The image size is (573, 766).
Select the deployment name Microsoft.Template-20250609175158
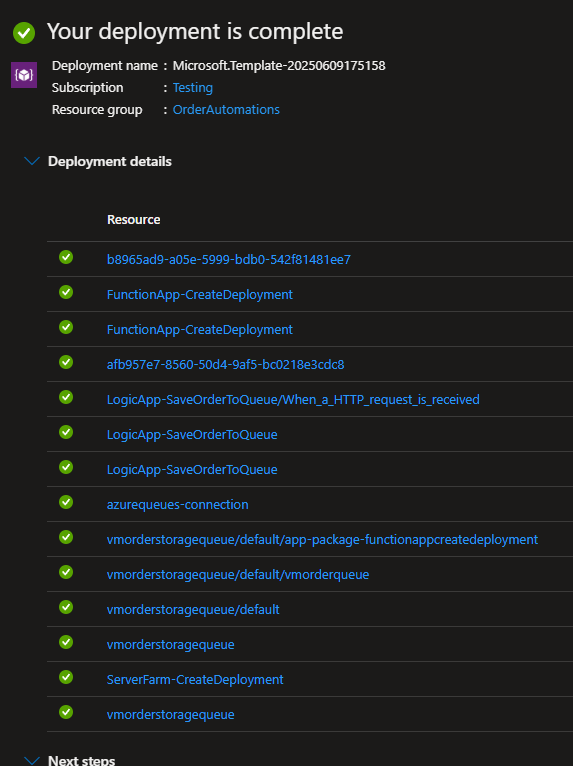click(279, 65)
